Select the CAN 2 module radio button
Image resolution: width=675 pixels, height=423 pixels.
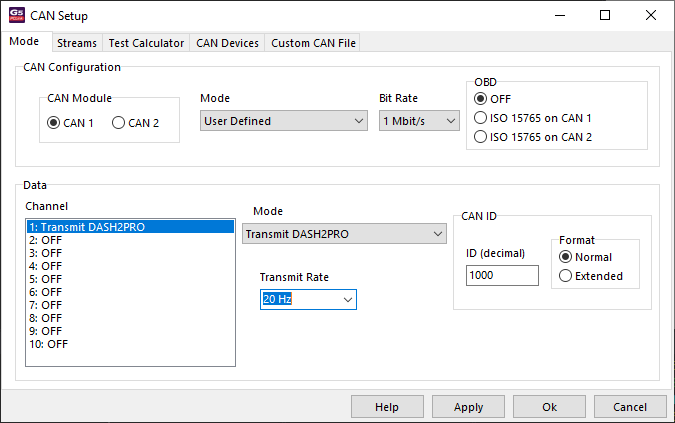[119, 123]
